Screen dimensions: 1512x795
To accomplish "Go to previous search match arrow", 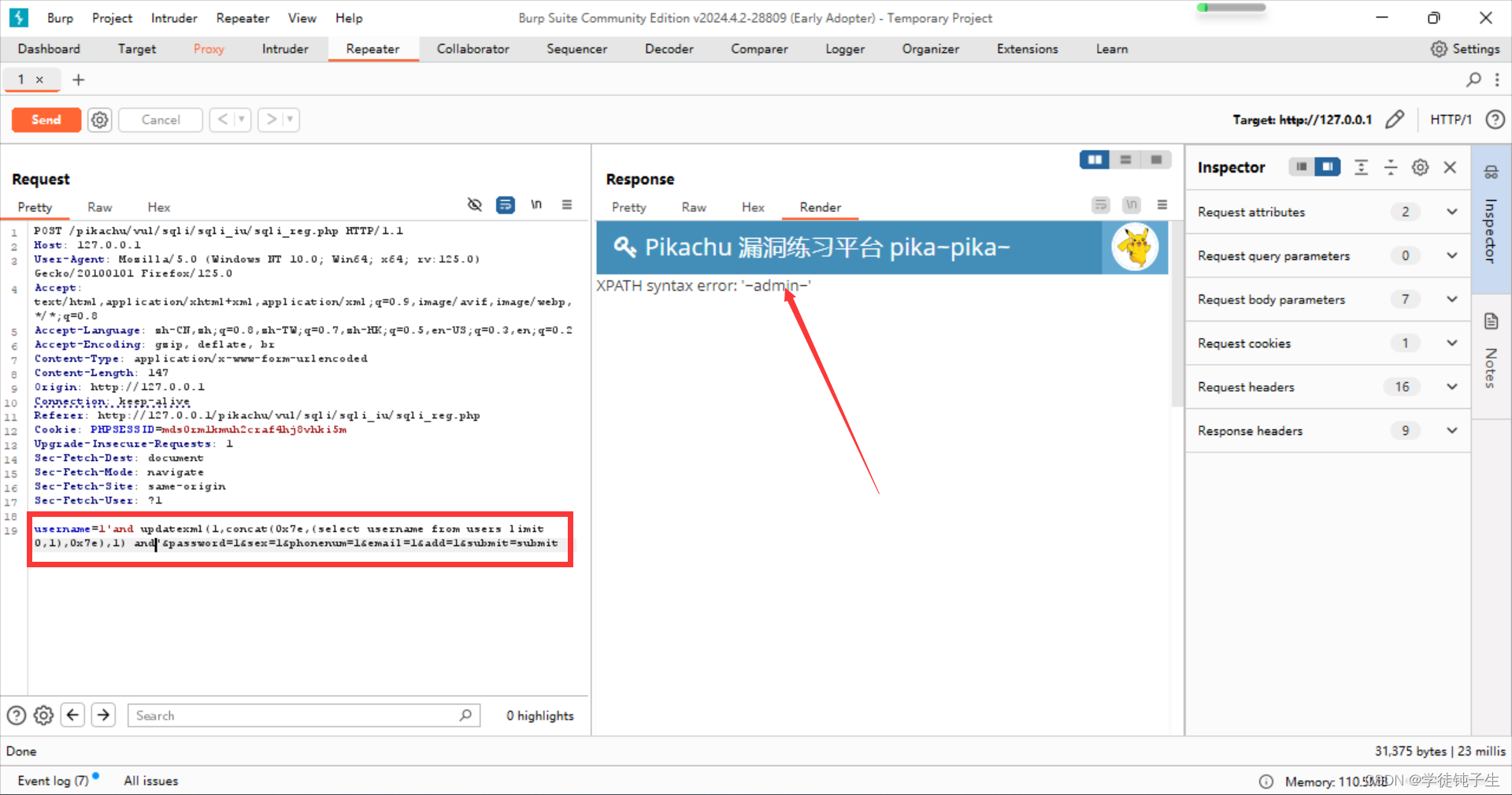I will pyautogui.click(x=73, y=715).
